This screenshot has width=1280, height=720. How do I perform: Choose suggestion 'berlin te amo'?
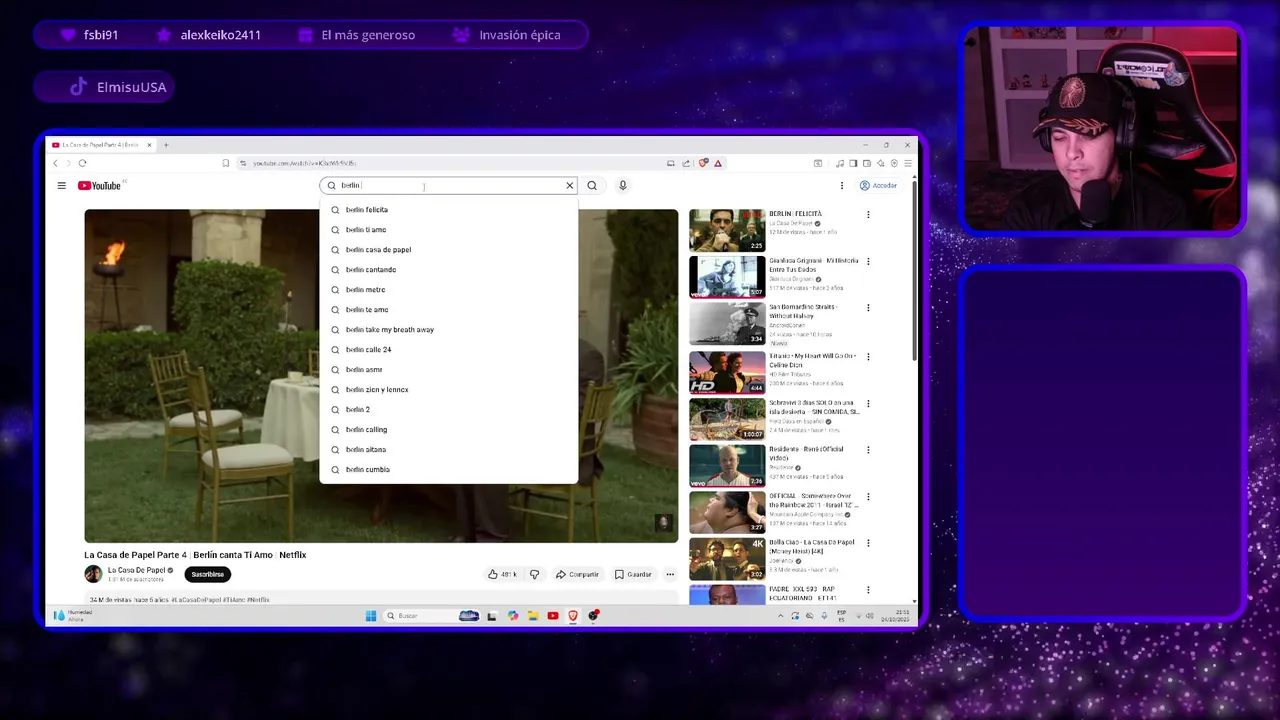click(448, 310)
